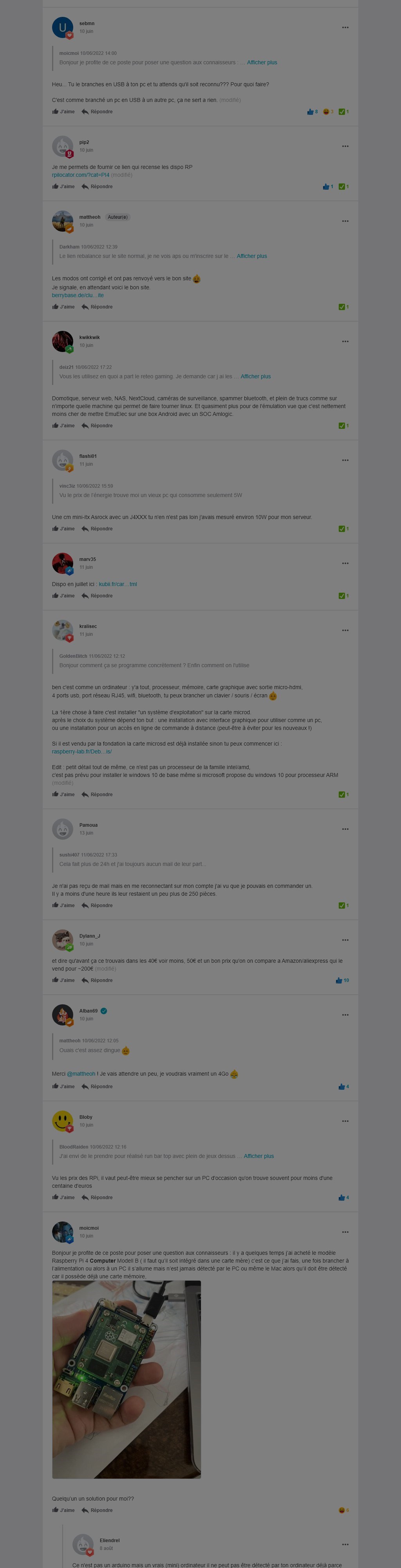
Task: Expand quoted moicmoi message with Afficher plus
Action: pos(262,63)
